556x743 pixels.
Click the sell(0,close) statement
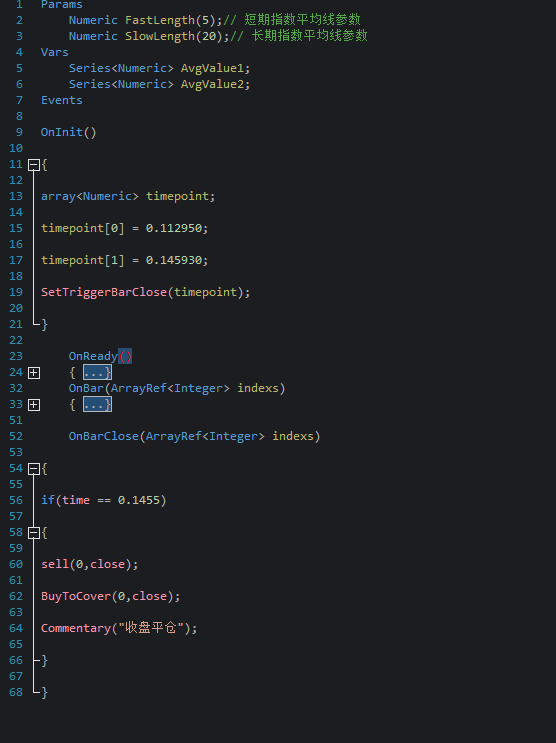[x=90, y=564]
